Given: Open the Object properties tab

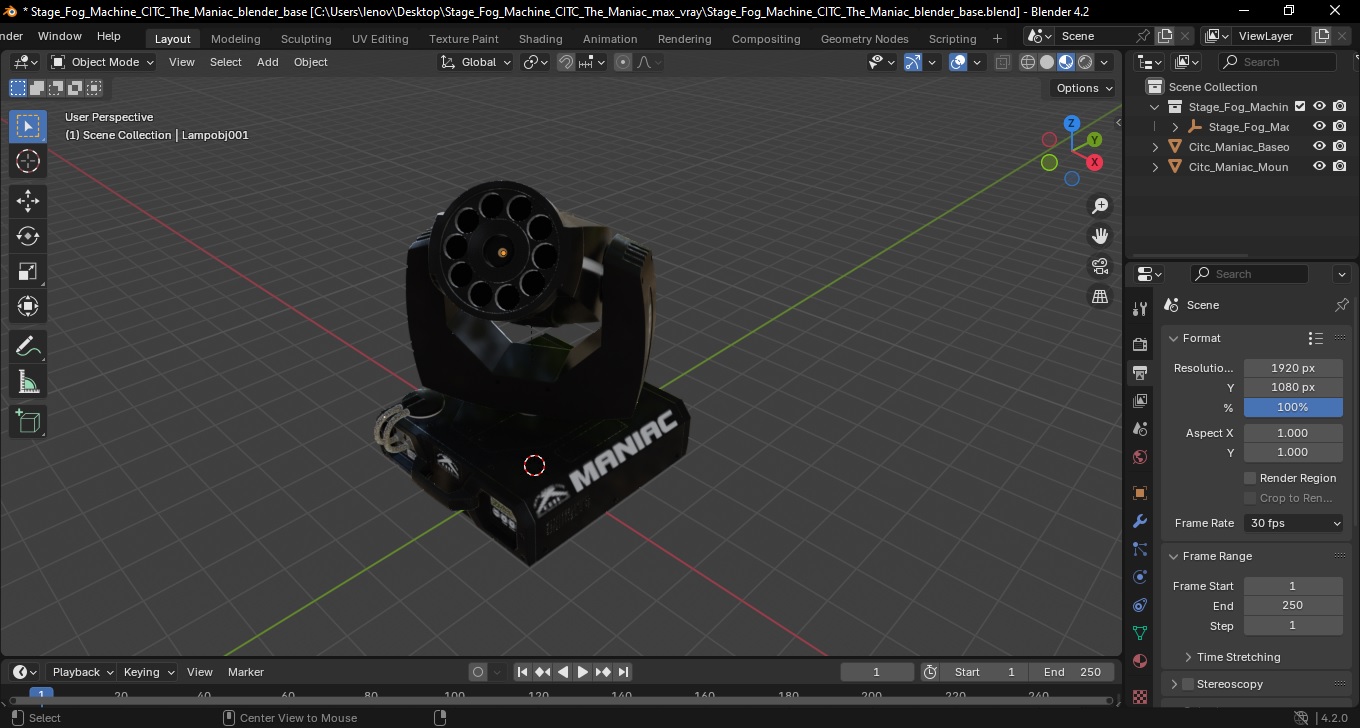Looking at the screenshot, I should (1140, 493).
